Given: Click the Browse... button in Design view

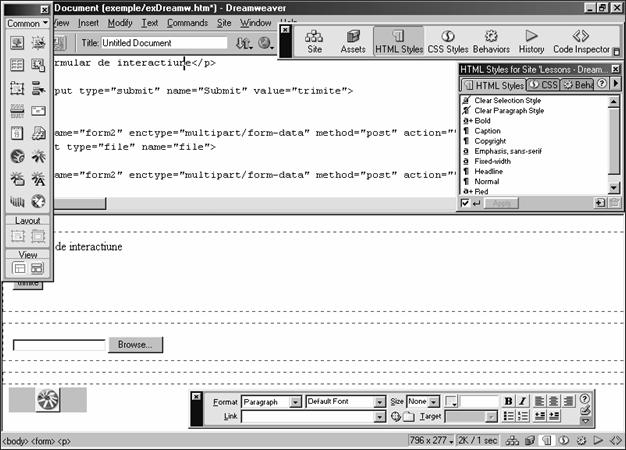Looking at the screenshot, I should tap(135, 345).
